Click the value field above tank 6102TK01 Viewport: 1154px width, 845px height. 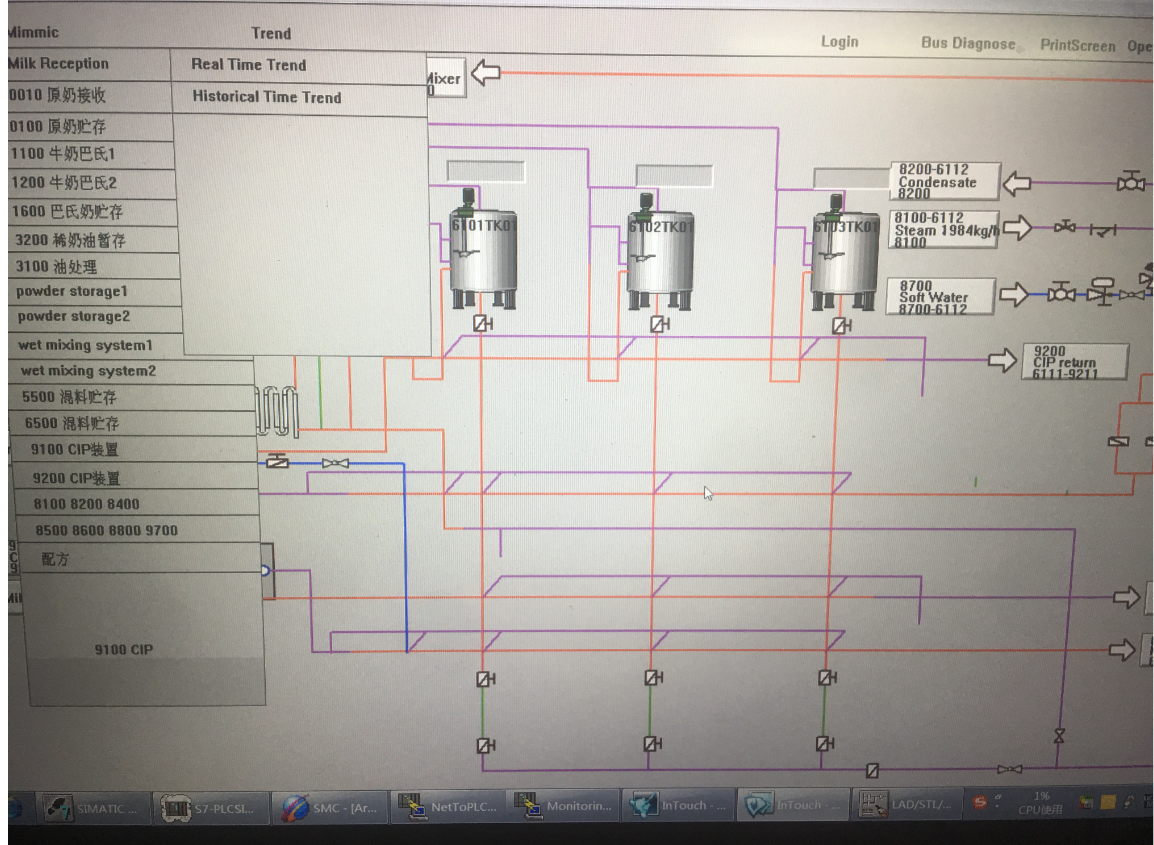click(x=674, y=176)
